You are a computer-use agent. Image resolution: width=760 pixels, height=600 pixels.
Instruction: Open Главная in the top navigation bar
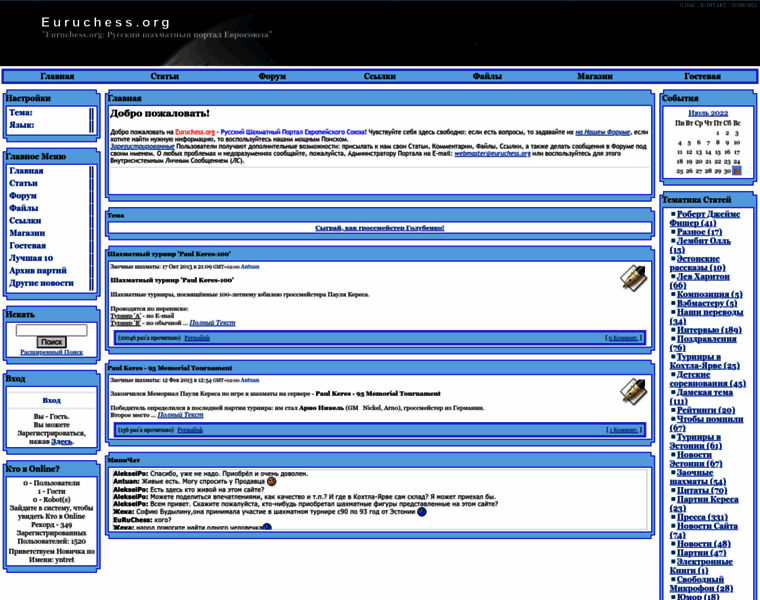[x=57, y=76]
